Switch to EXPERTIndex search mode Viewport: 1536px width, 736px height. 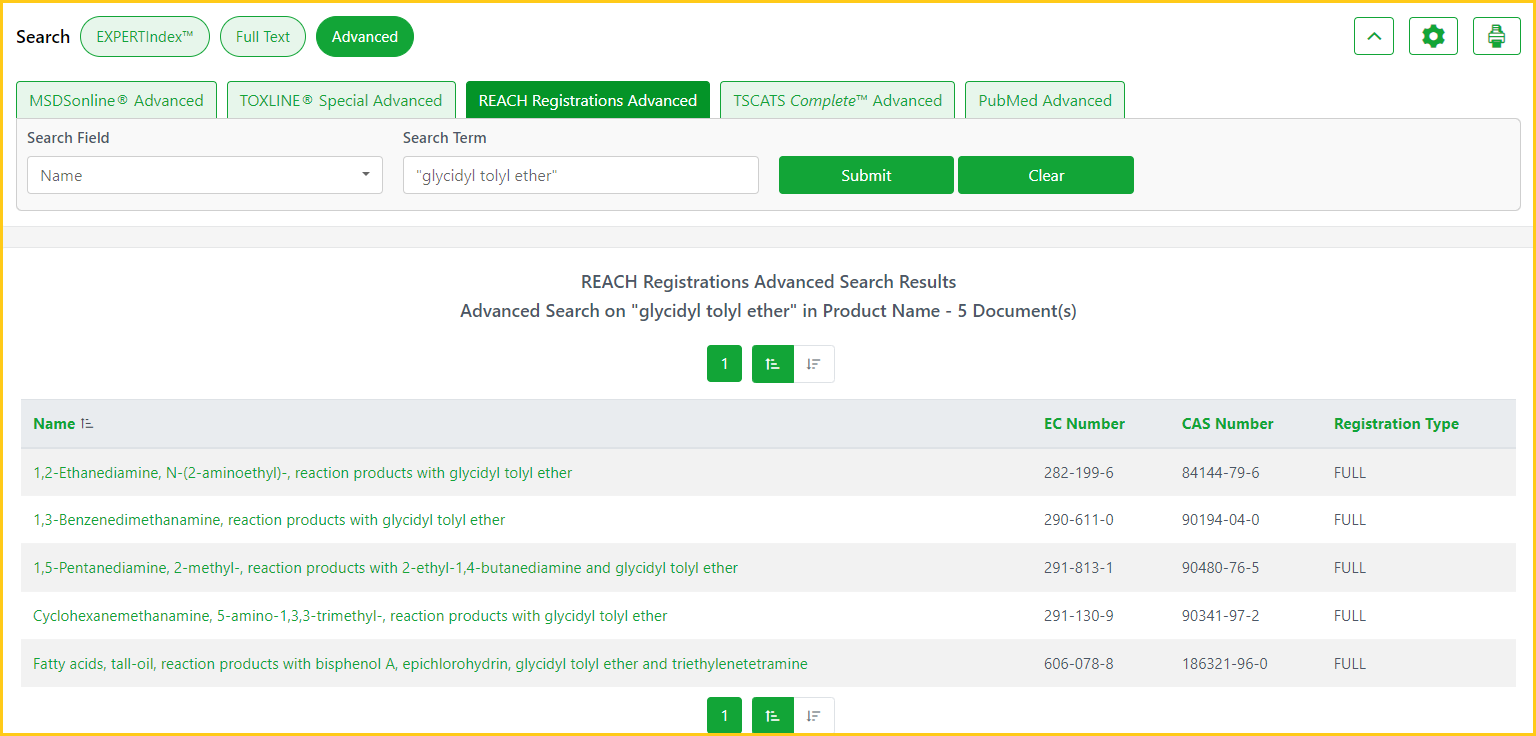[x=144, y=37]
